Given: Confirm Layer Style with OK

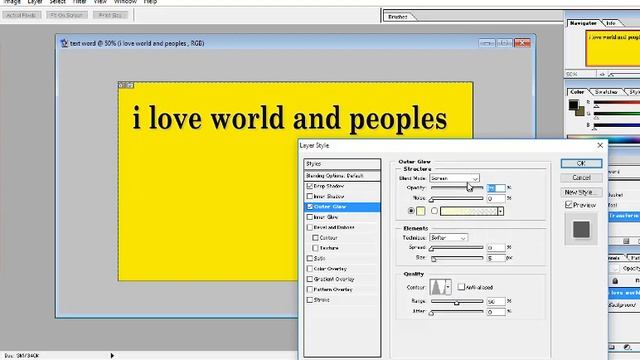Looking at the screenshot, I should point(581,163).
